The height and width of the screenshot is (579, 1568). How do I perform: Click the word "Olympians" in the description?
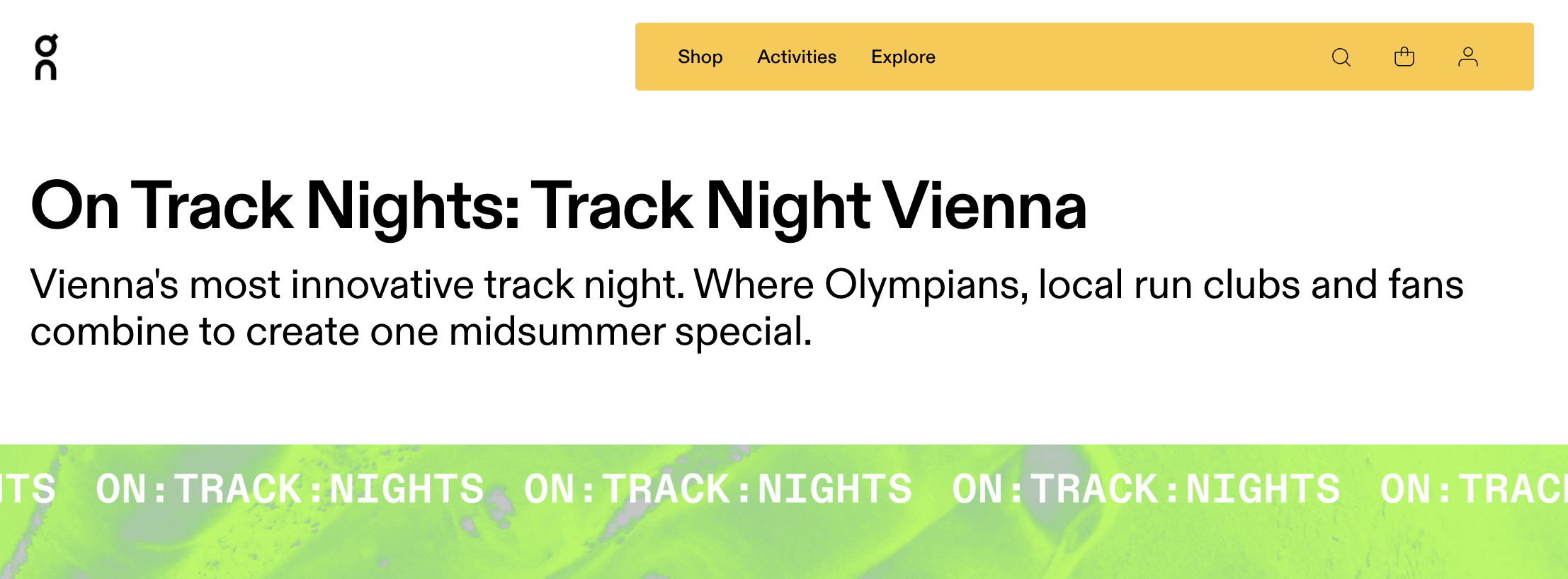(x=926, y=285)
